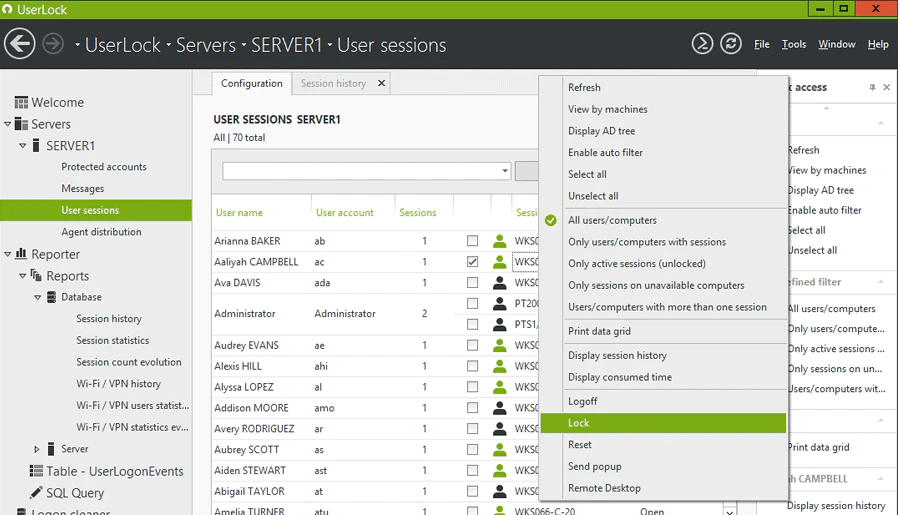
Task: Check Ava DAVIS's session checkbox
Action: (472, 282)
